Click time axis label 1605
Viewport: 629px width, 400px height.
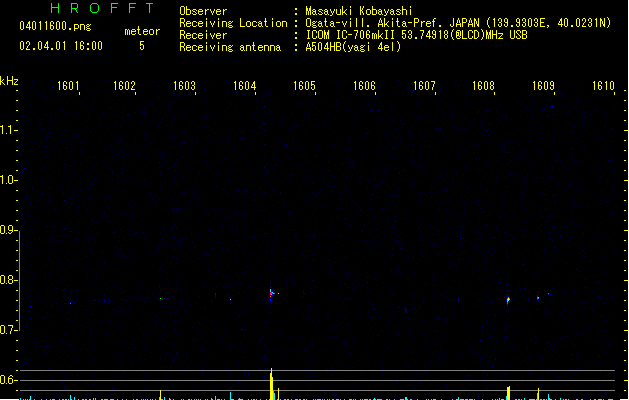[x=304, y=86]
